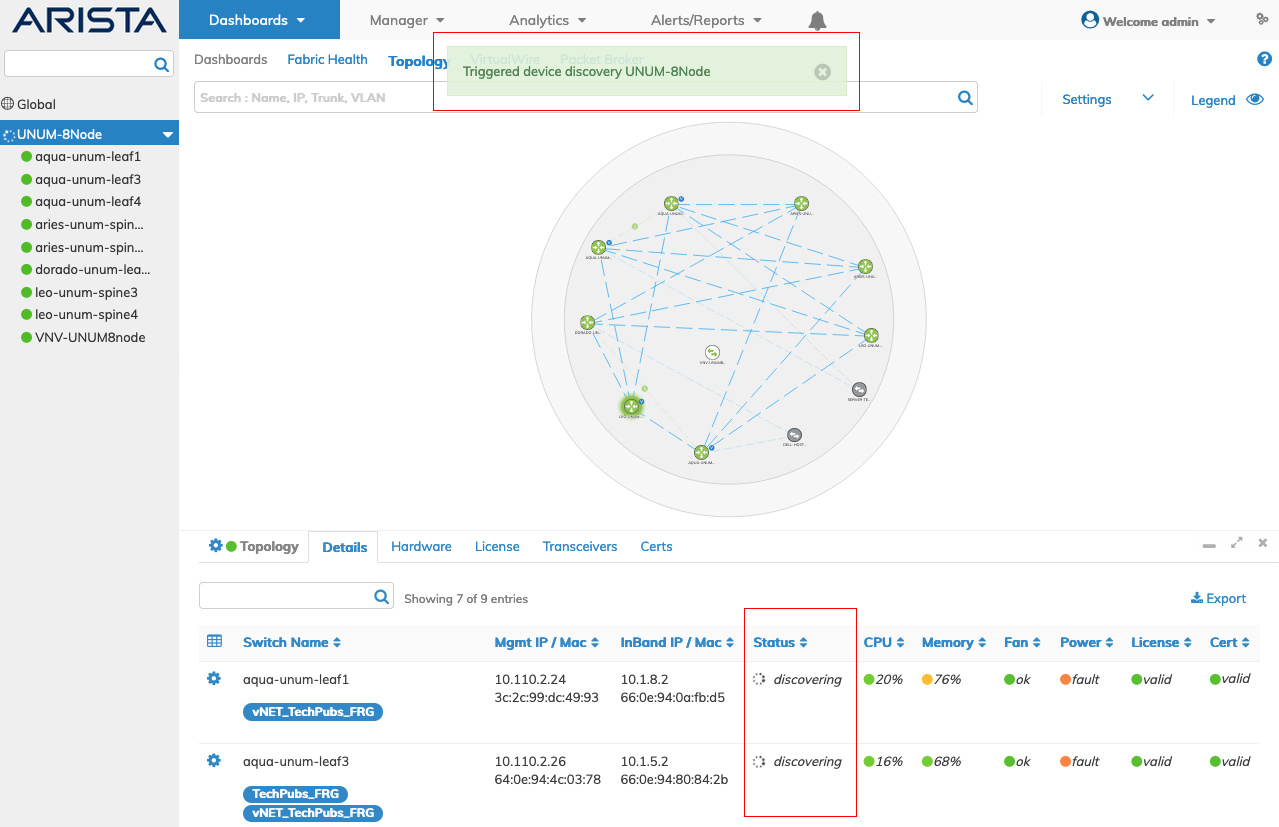Select aqua-unum-leaf3 in the sidebar tree

click(x=88, y=180)
